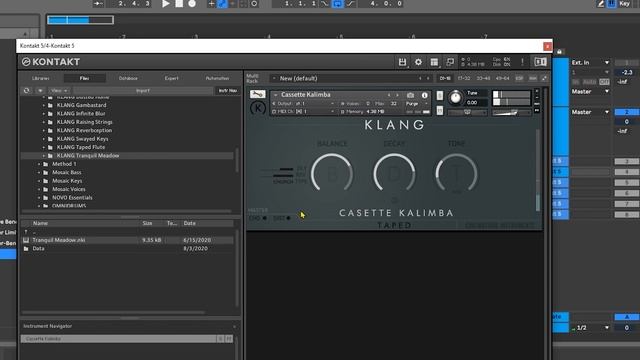Image resolution: width=640 pixels, height=360 pixels.
Task: Open the Ext. In dropdown in DAW mixer
Action: (590, 62)
